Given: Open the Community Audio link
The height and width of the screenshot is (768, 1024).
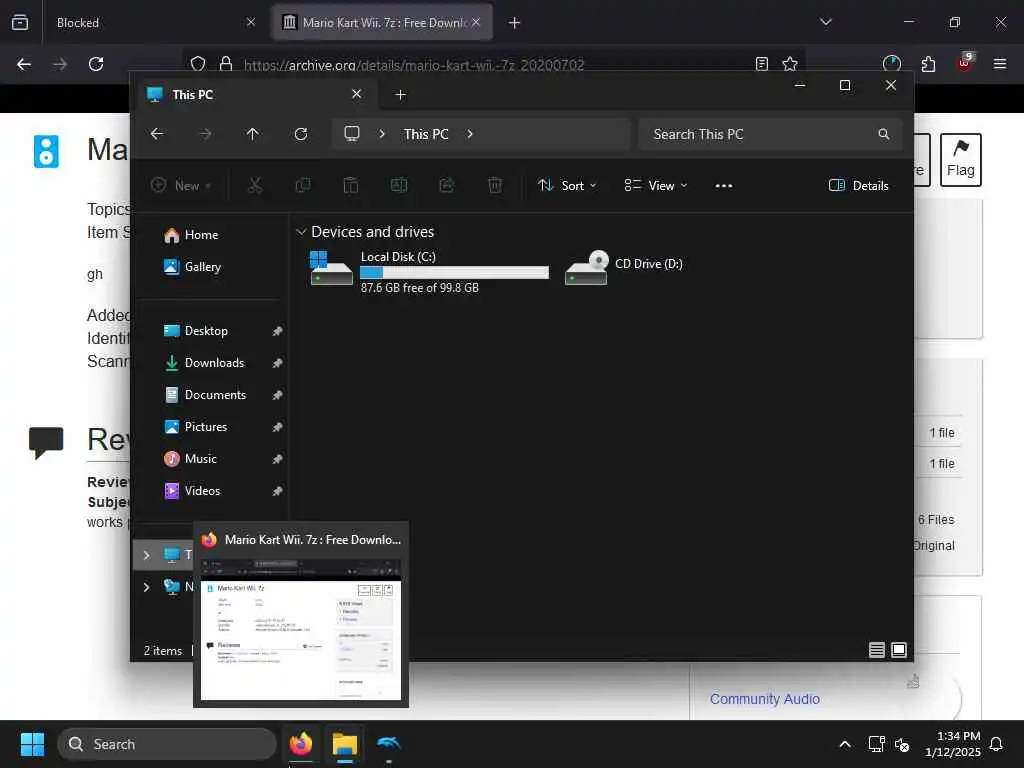Looking at the screenshot, I should [x=765, y=699].
